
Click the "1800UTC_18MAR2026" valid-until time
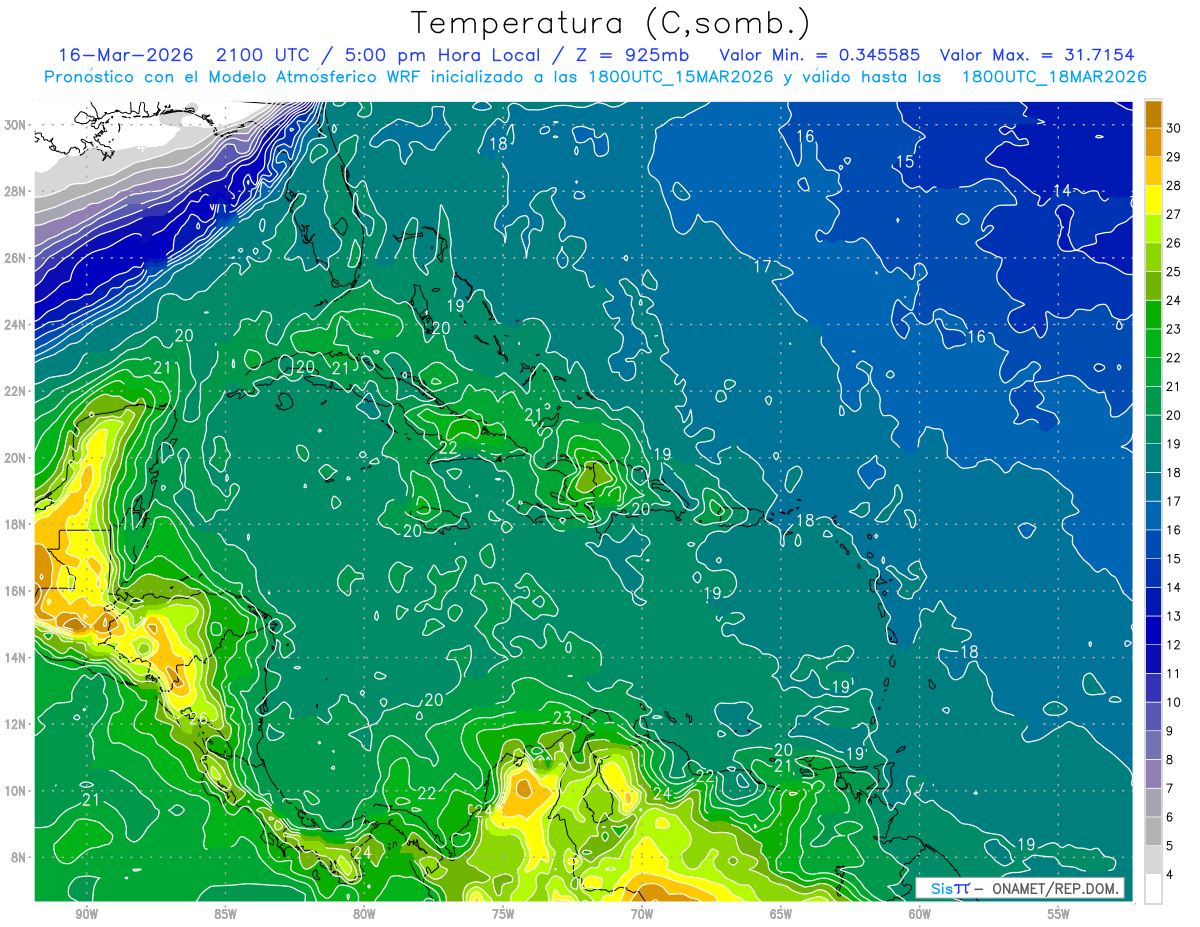[1053, 77]
